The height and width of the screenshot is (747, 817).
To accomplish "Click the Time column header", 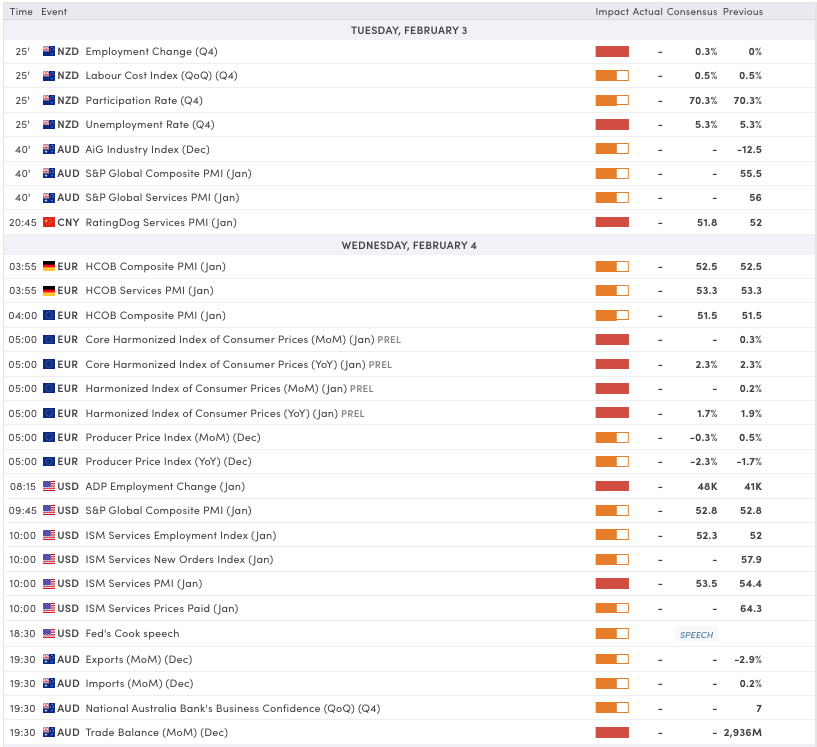I will [x=21, y=11].
